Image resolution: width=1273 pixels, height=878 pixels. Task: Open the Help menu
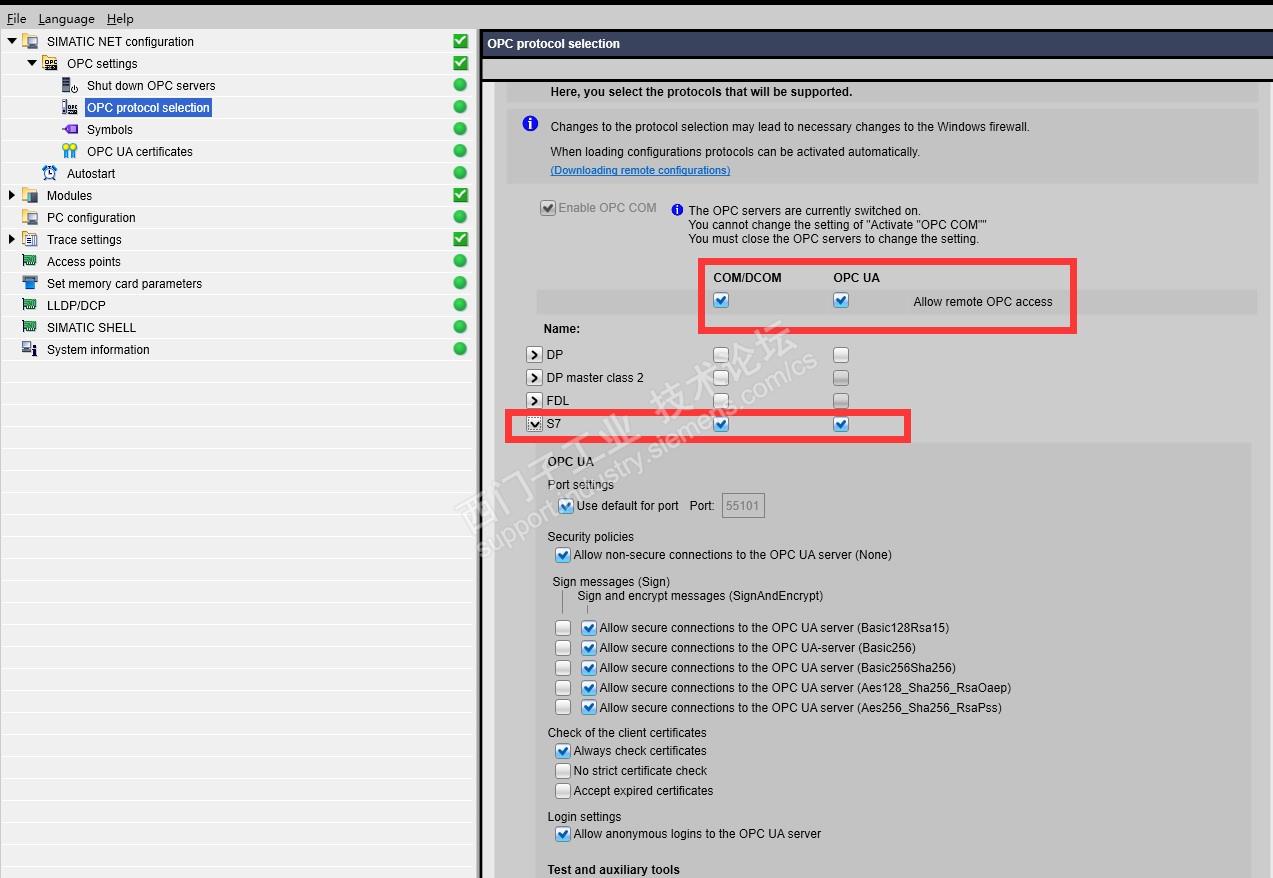pos(120,18)
